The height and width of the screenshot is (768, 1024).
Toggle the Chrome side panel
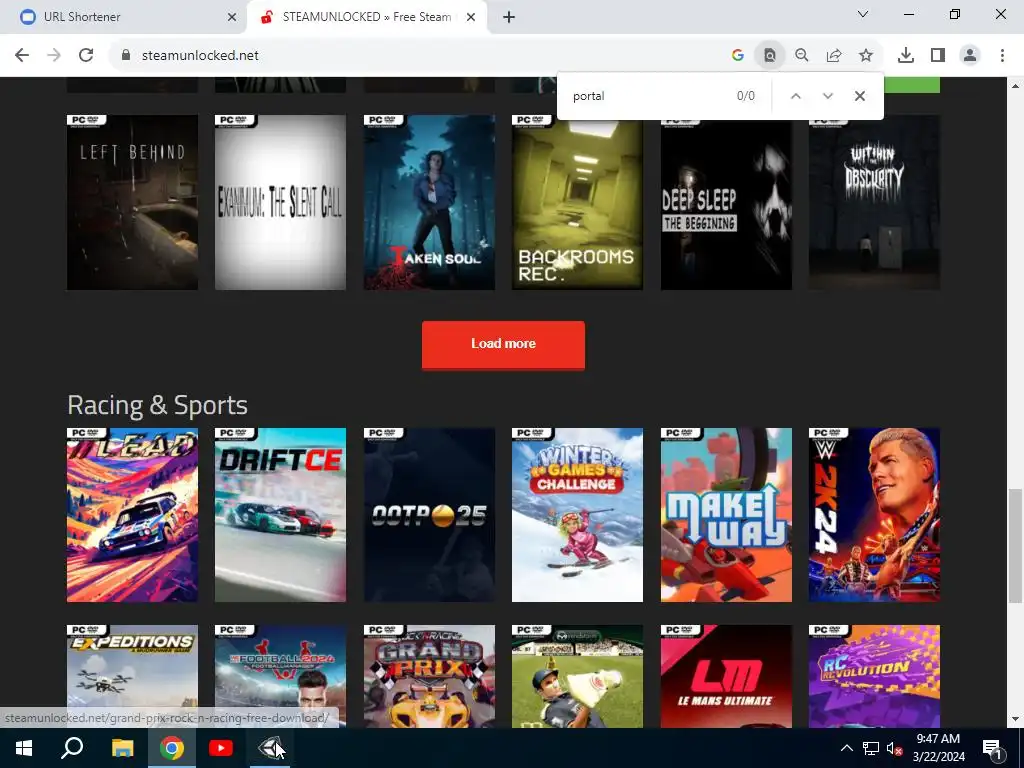(x=938, y=56)
